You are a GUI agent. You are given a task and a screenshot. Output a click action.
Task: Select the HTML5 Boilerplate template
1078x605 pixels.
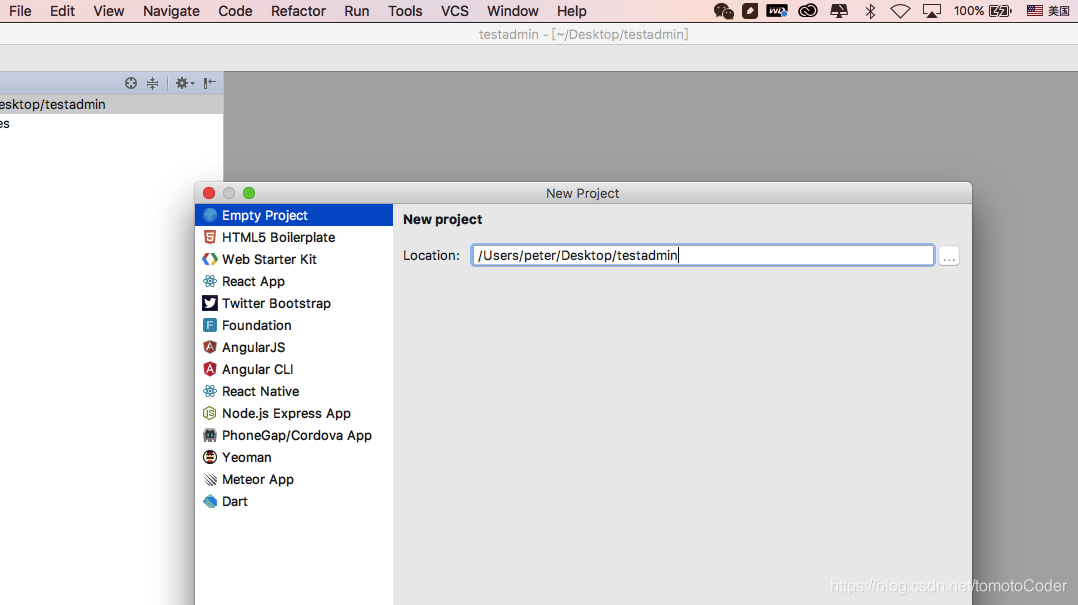pyautogui.click(x=294, y=237)
